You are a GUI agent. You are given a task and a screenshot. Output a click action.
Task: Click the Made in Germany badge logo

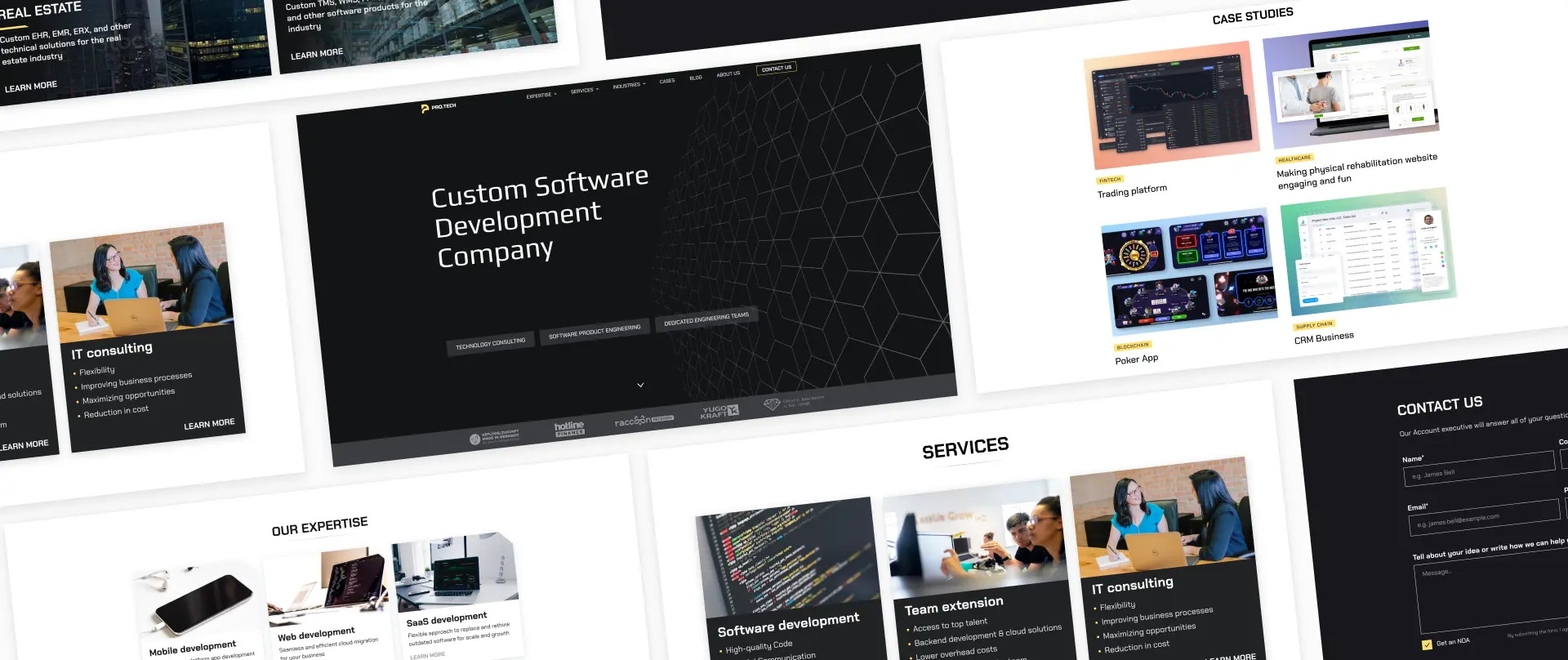coord(494,437)
